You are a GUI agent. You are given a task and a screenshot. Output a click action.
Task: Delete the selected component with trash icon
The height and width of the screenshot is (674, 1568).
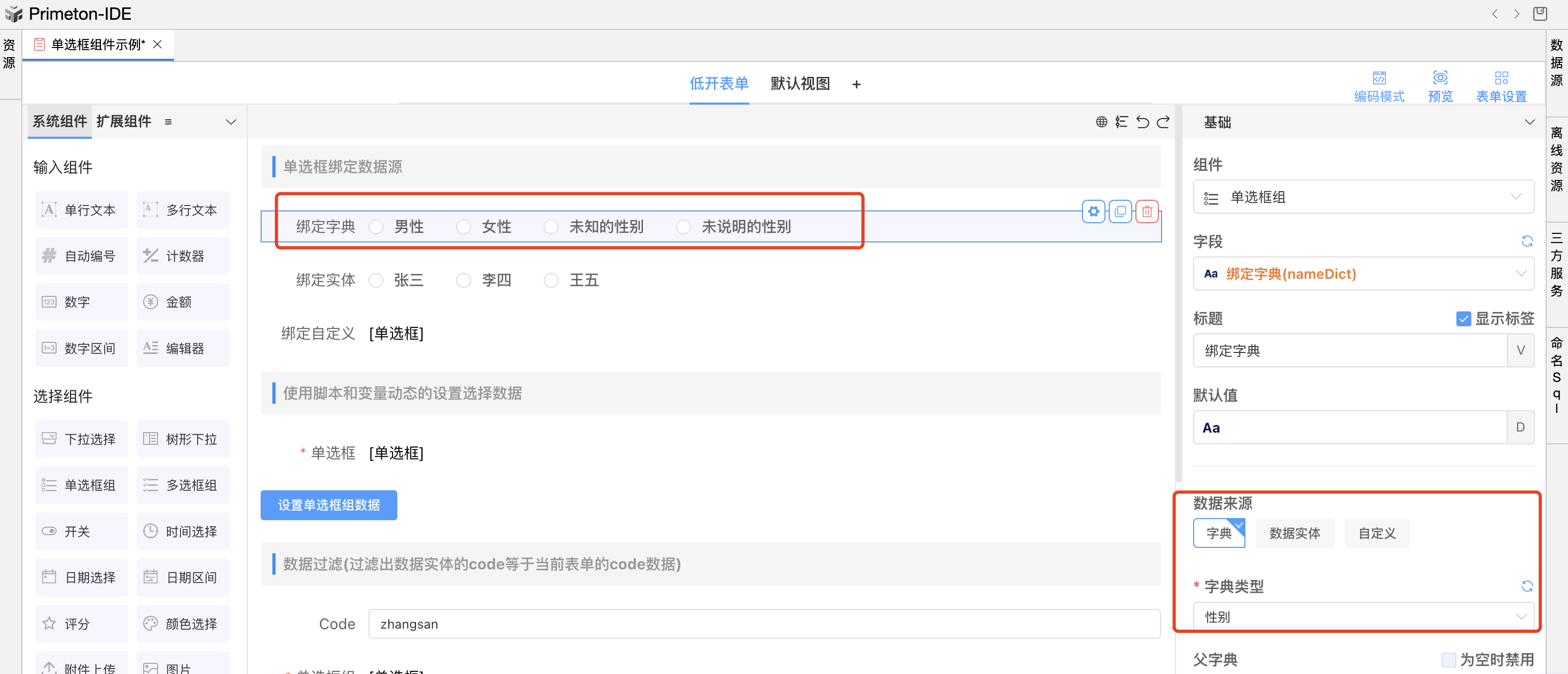[x=1147, y=211]
